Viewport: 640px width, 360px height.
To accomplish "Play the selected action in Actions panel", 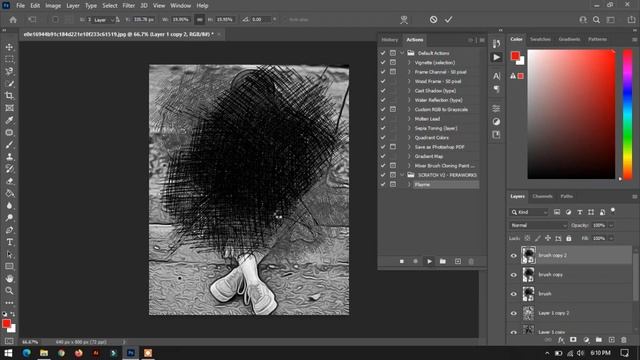I will click(x=429, y=261).
